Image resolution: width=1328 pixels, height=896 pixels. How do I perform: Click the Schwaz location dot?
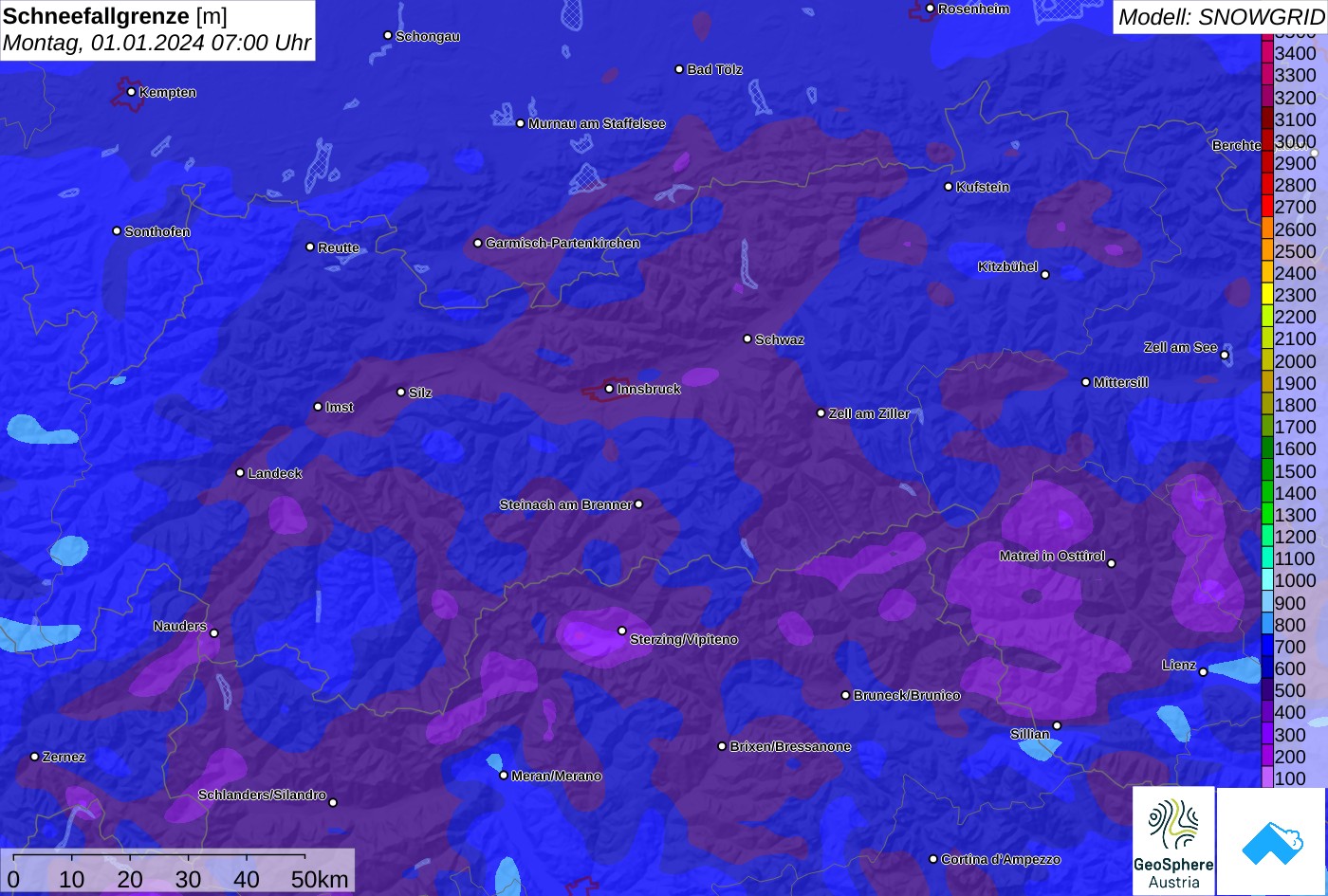pos(747,338)
